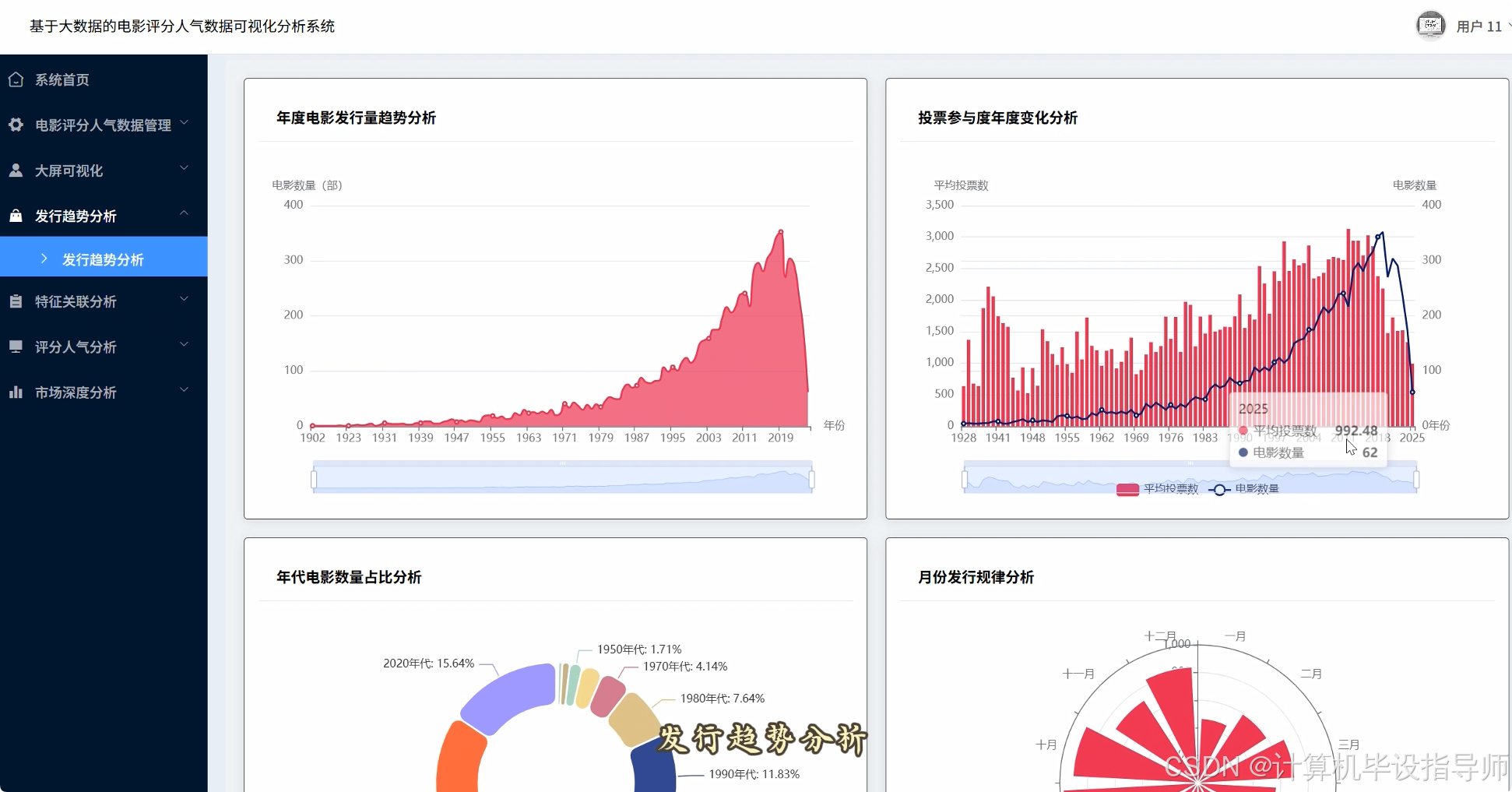Click the 二月 label on polar chart

(1311, 674)
